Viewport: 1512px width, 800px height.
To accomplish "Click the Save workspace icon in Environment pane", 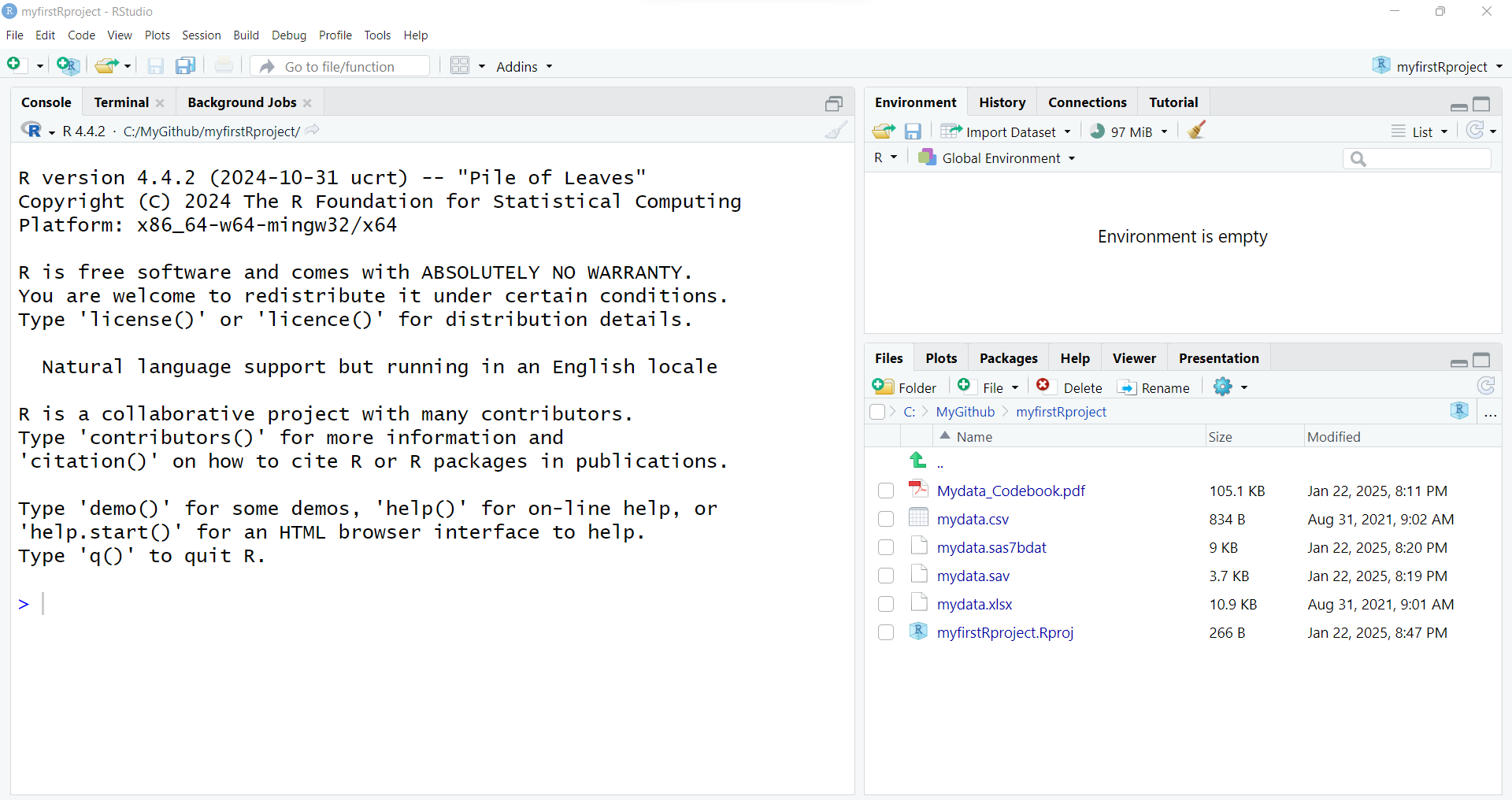I will point(913,131).
